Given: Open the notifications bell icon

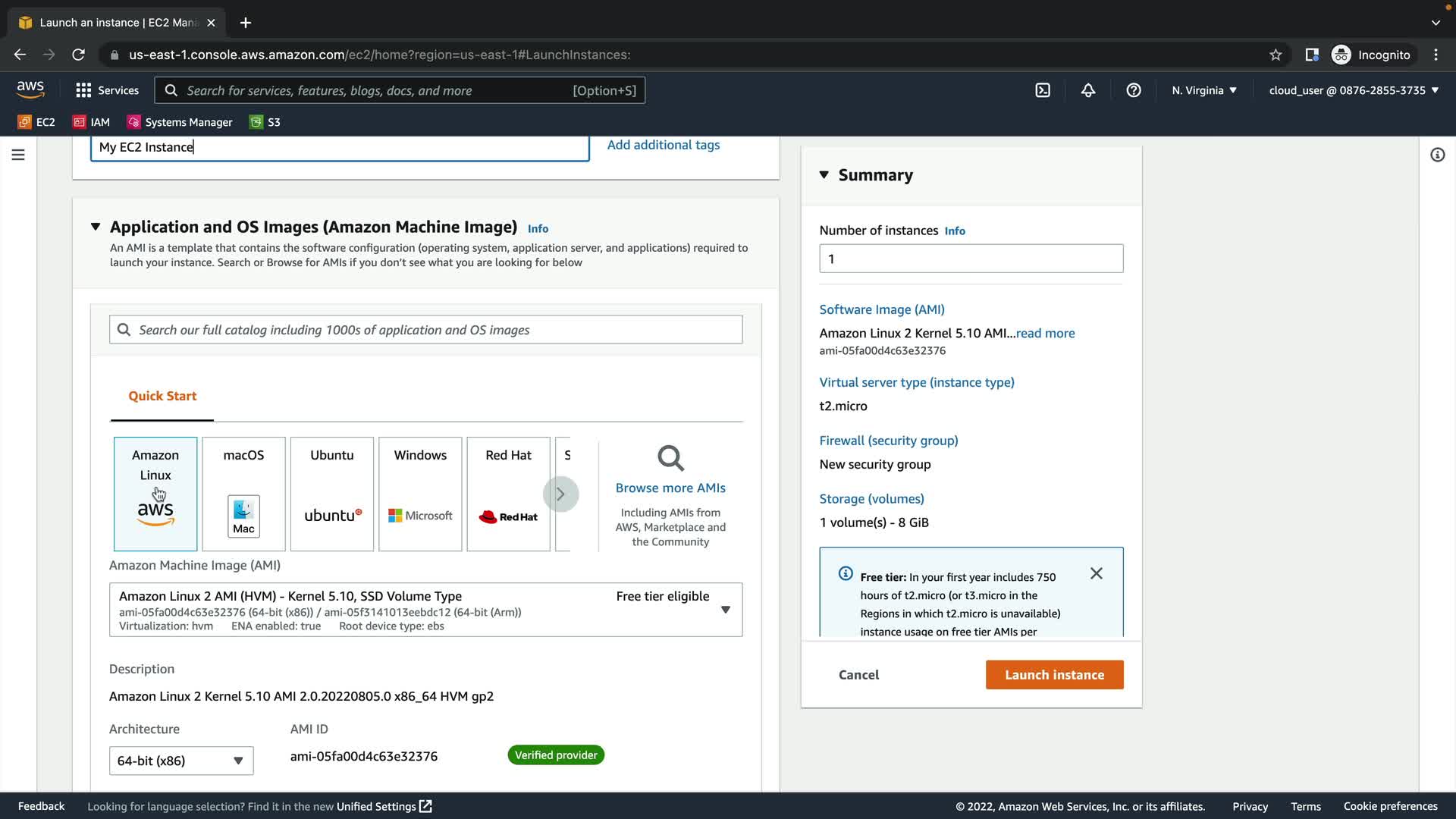Looking at the screenshot, I should click(x=1088, y=90).
